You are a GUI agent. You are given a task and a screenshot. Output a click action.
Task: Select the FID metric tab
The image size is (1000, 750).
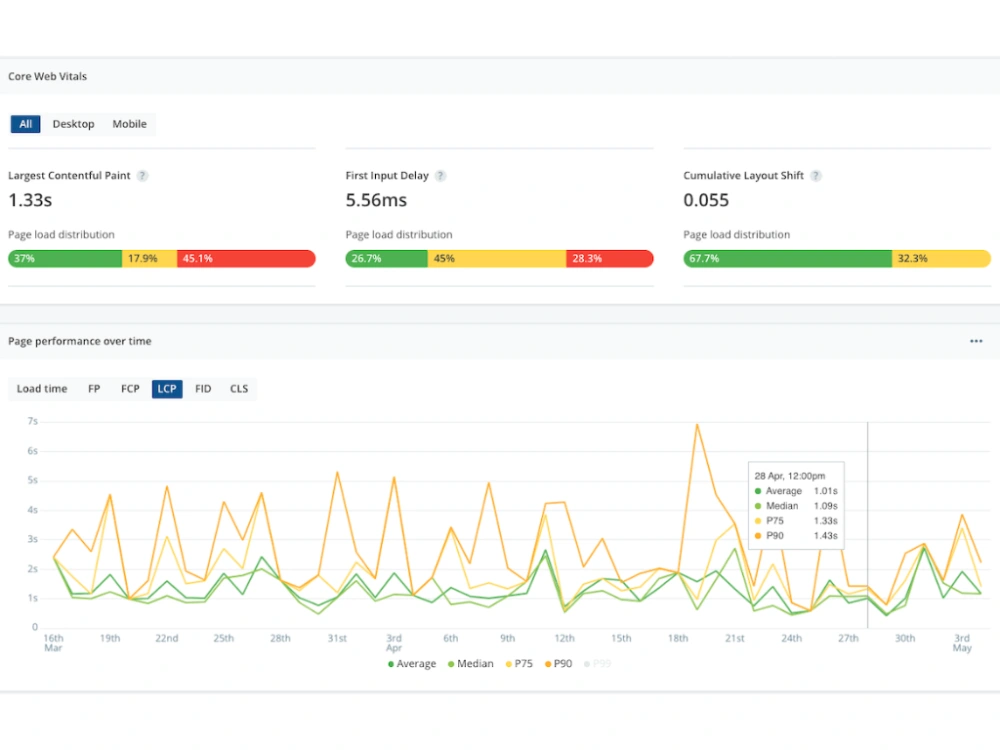[203, 388]
